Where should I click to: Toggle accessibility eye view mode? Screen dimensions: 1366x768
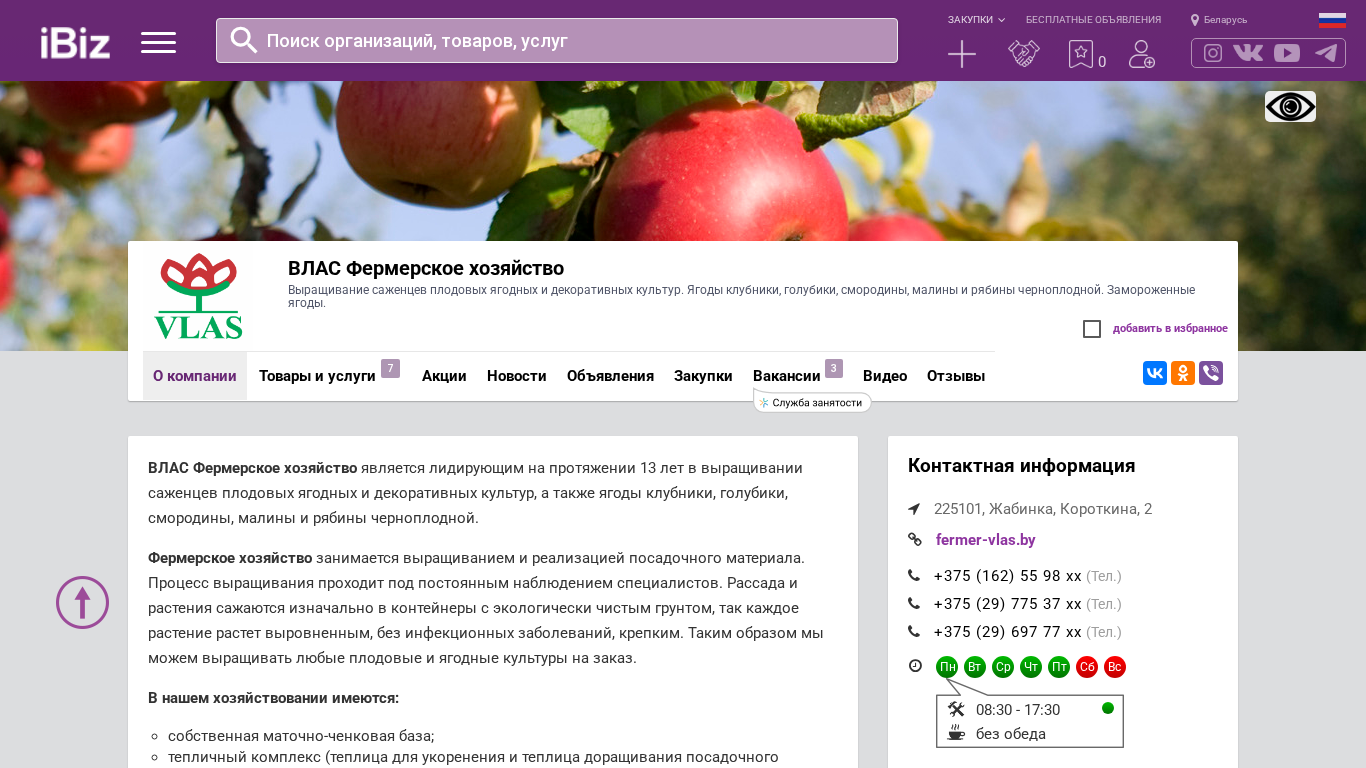click(1290, 106)
